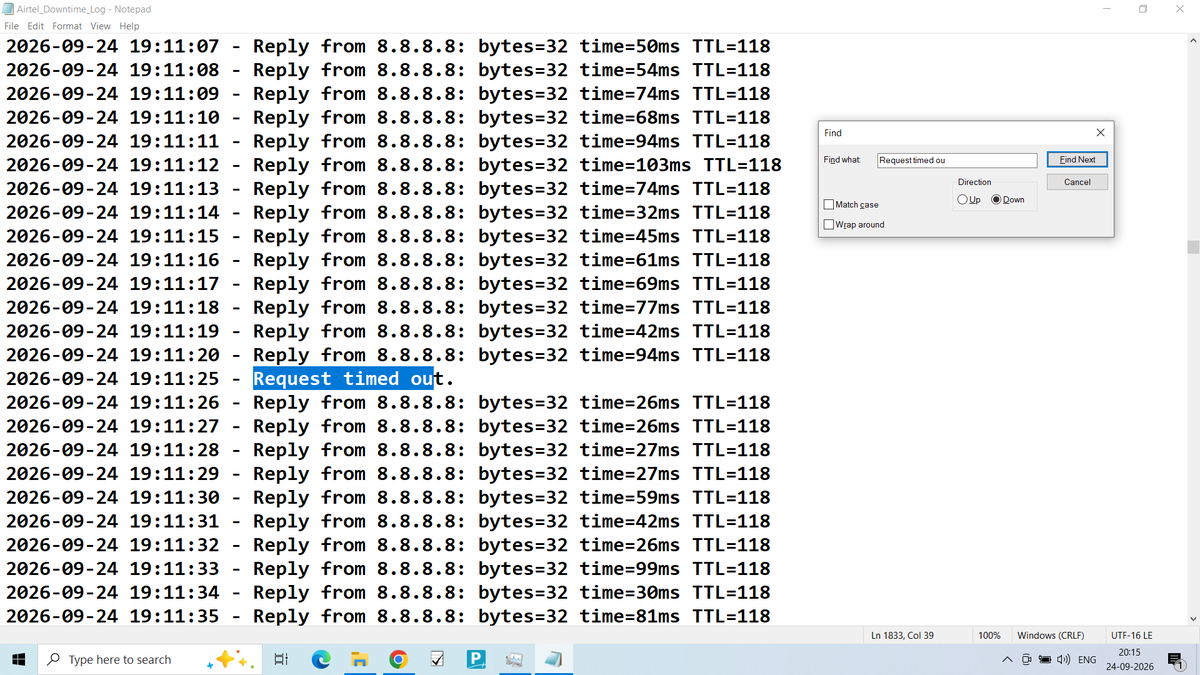
Task: Click the scrollbar up arrow
Action: click(x=1192, y=41)
